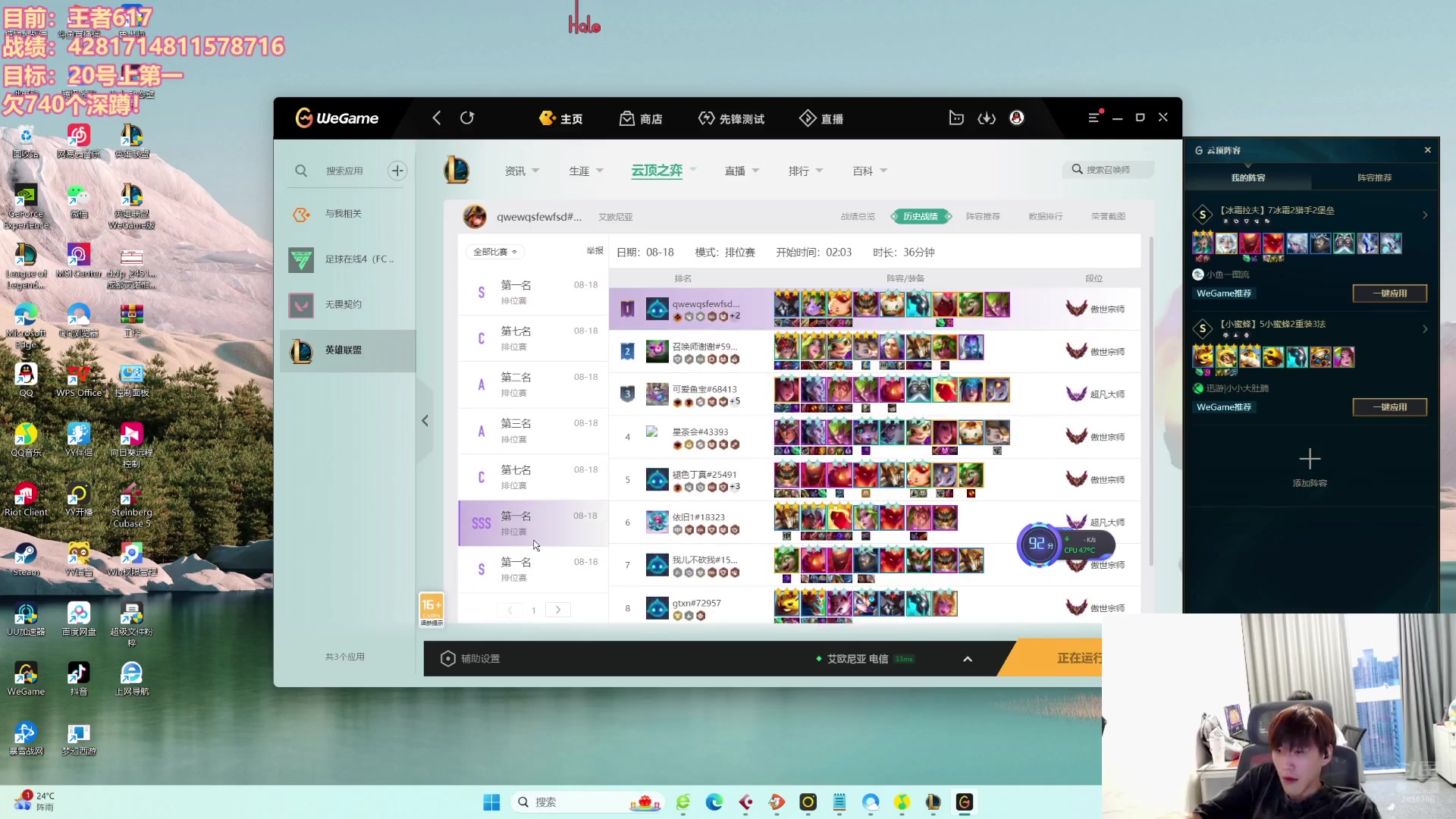Select 无畏契约 in the app list

click(x=347, y=305)
